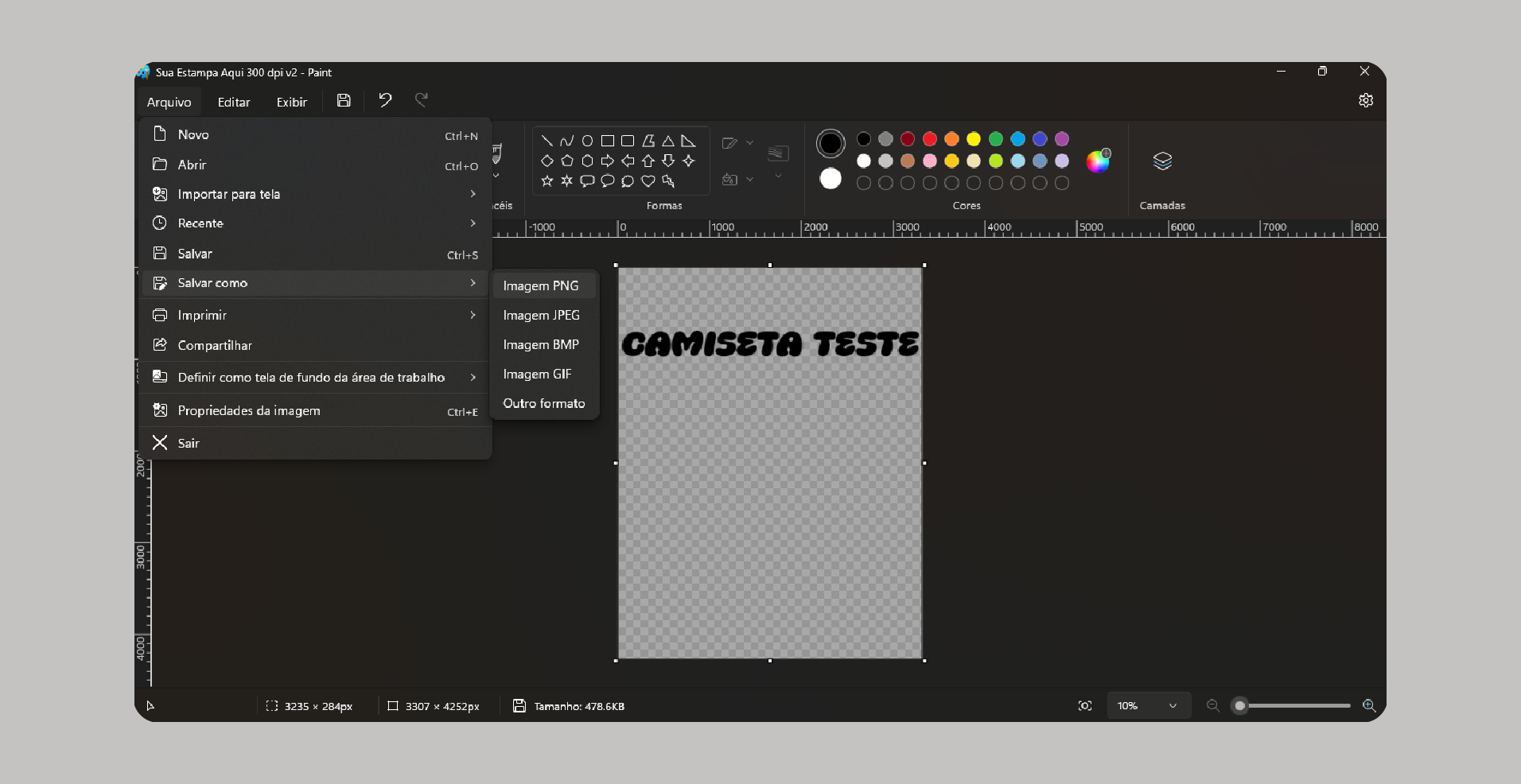Select the Heart shape
The image size is (1521, 784).
coord(648,181)
